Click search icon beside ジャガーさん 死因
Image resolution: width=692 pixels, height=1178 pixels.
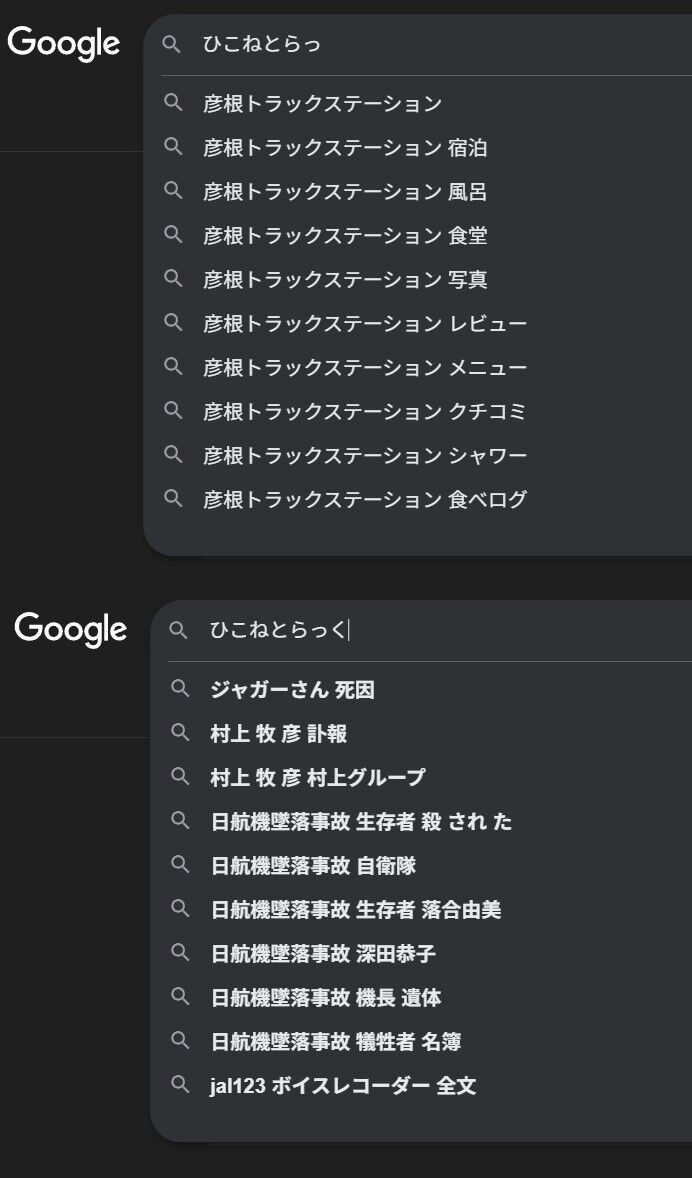coord(180,689)
